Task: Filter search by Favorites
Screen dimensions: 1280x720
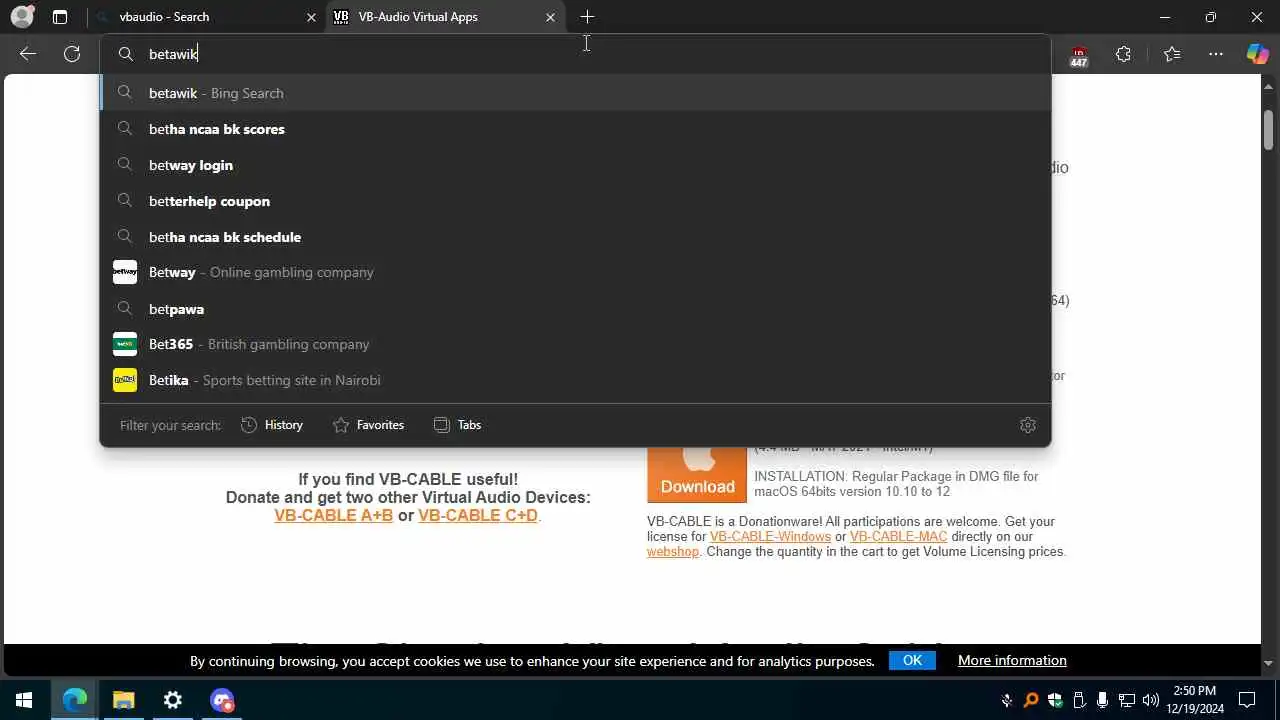Action: (x=368, y=425)
